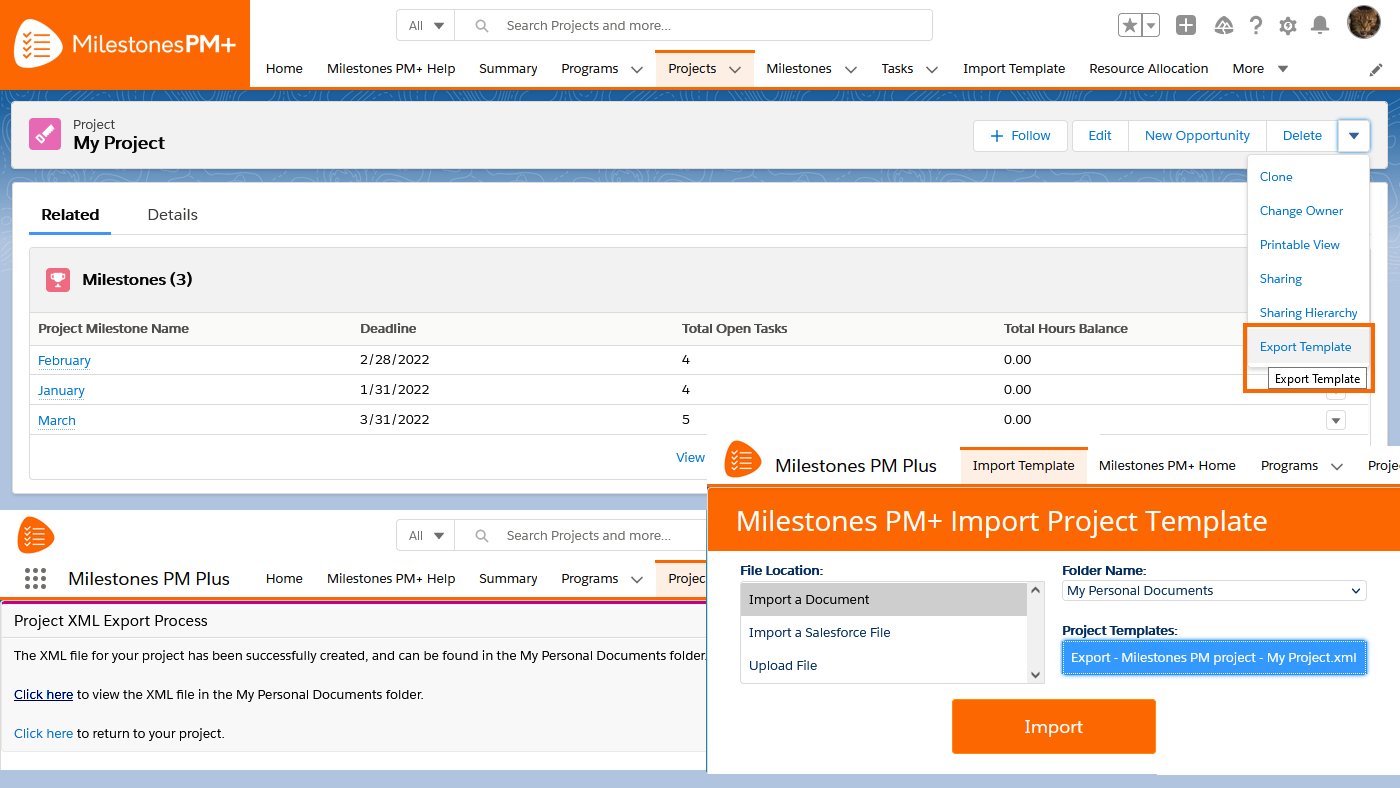Click the Milestones trophy icon on the related list

tap(57, 280)
